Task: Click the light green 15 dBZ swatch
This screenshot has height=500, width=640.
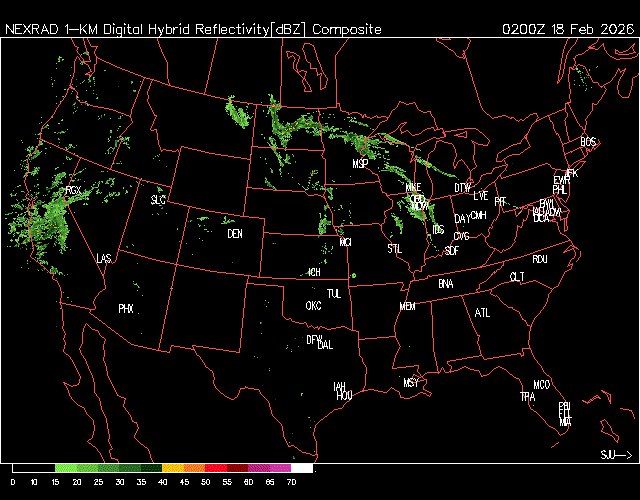Action: (x=65, y=468)
